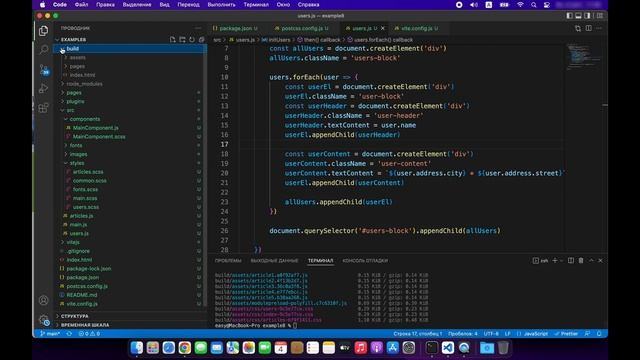Open Spotlight search in menu bar
The image size is (640, 360).
click(533, 5)
